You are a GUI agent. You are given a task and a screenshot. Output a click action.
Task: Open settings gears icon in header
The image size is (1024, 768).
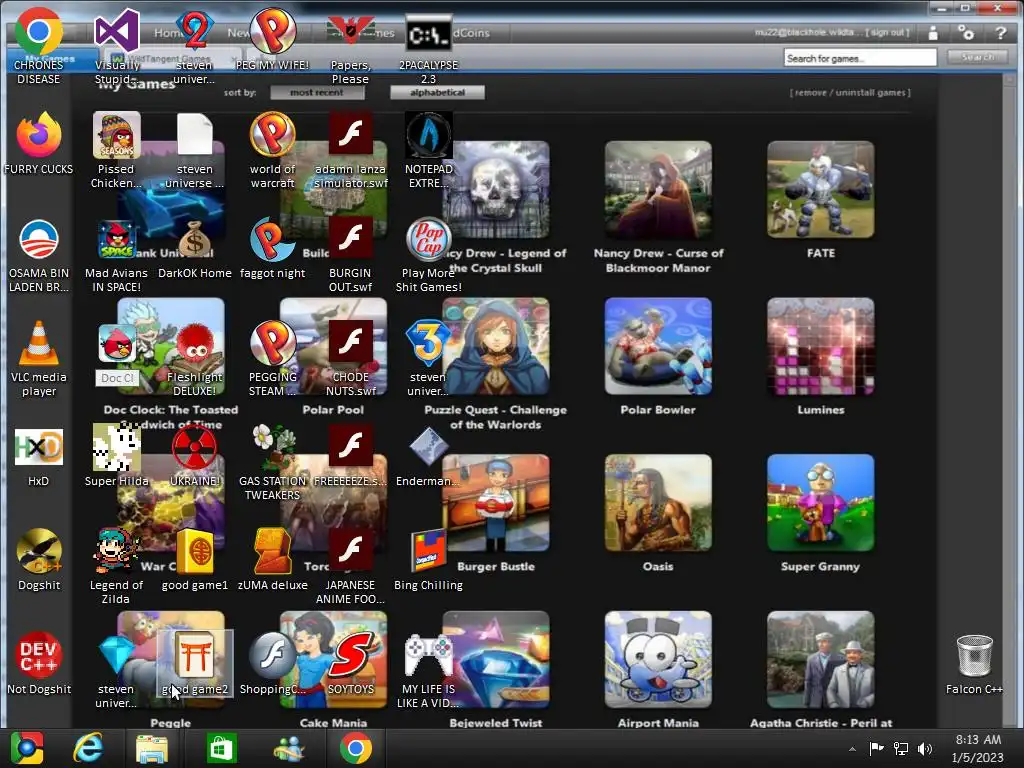[x=965, y=32]
